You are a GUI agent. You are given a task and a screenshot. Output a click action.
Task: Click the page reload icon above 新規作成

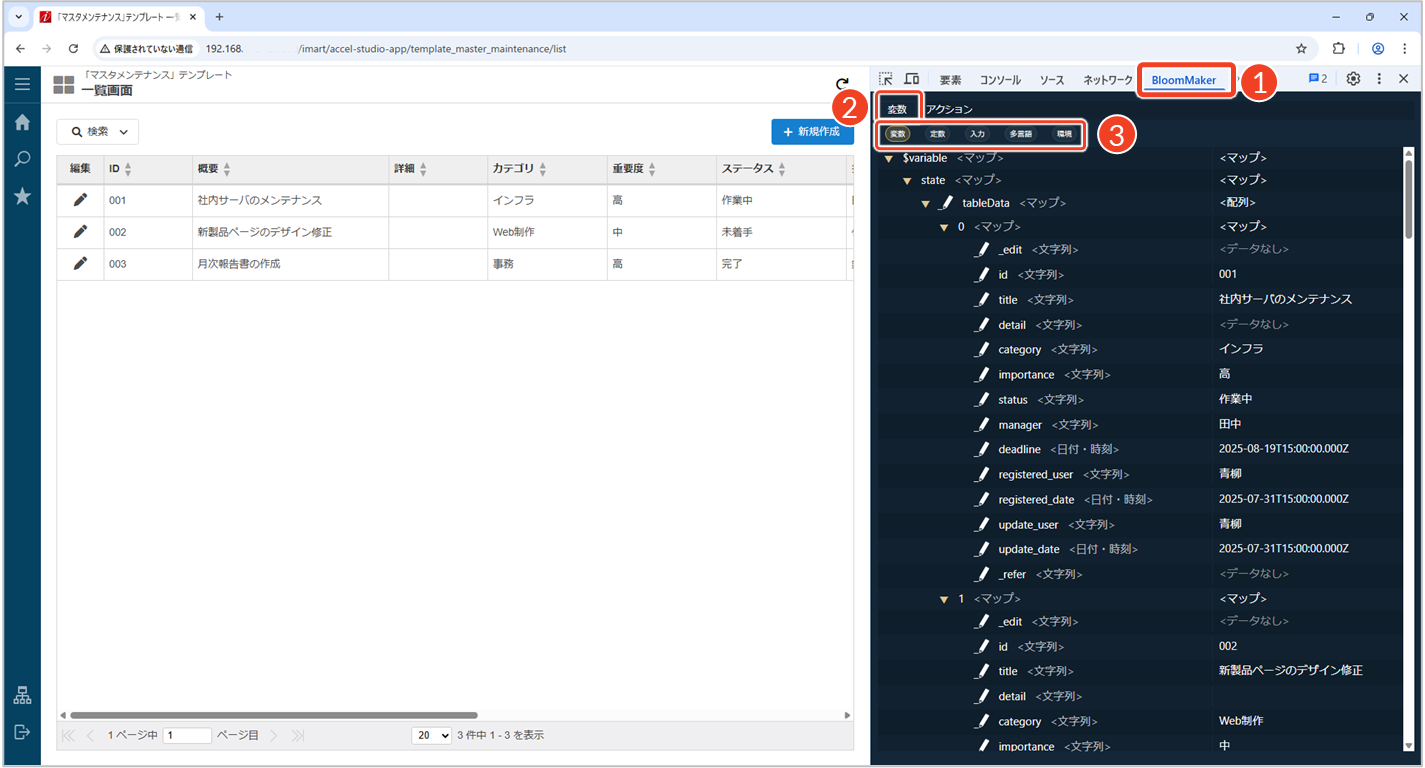click(842, 85)
